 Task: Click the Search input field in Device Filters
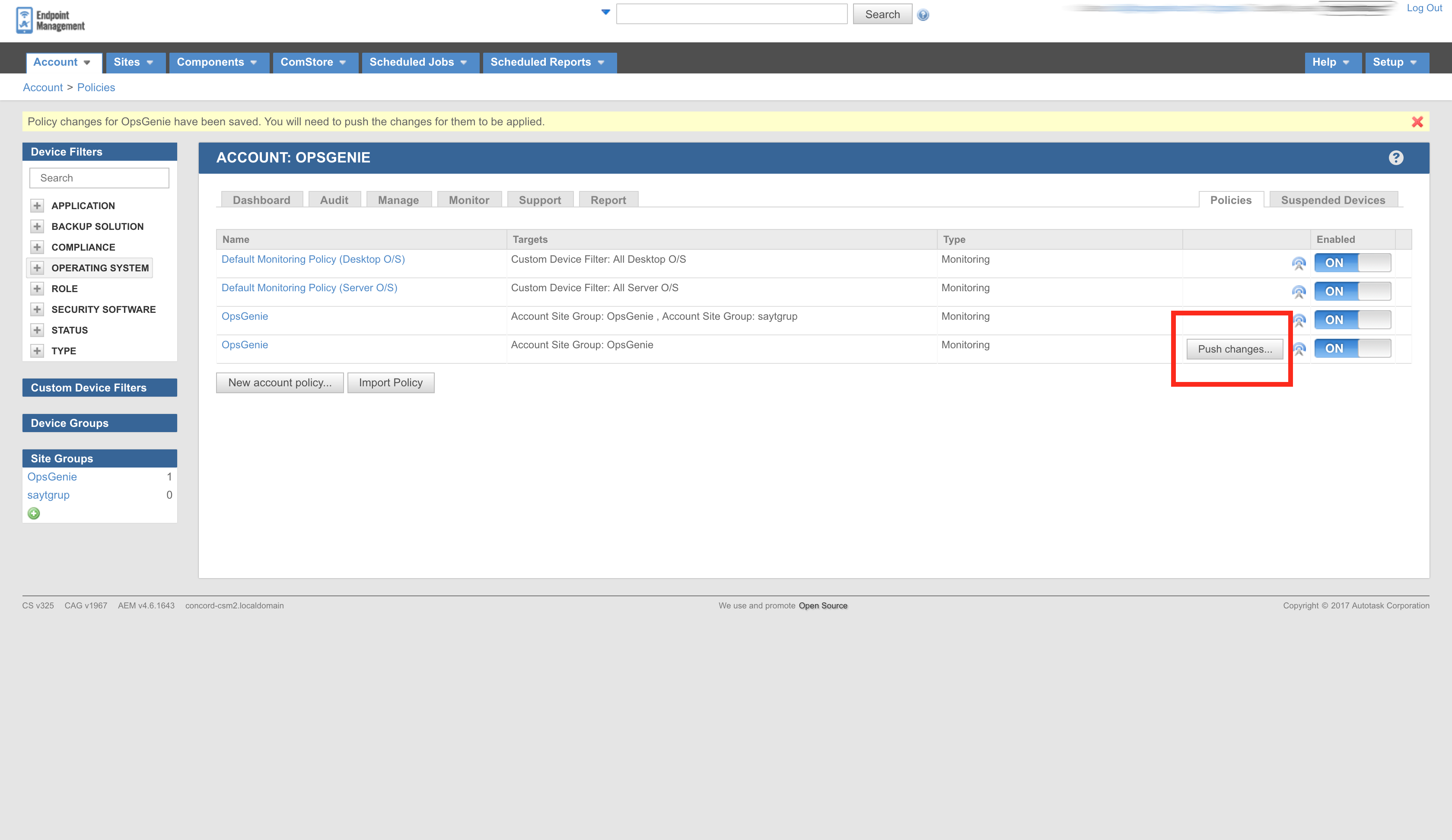[x=99, y=177]
